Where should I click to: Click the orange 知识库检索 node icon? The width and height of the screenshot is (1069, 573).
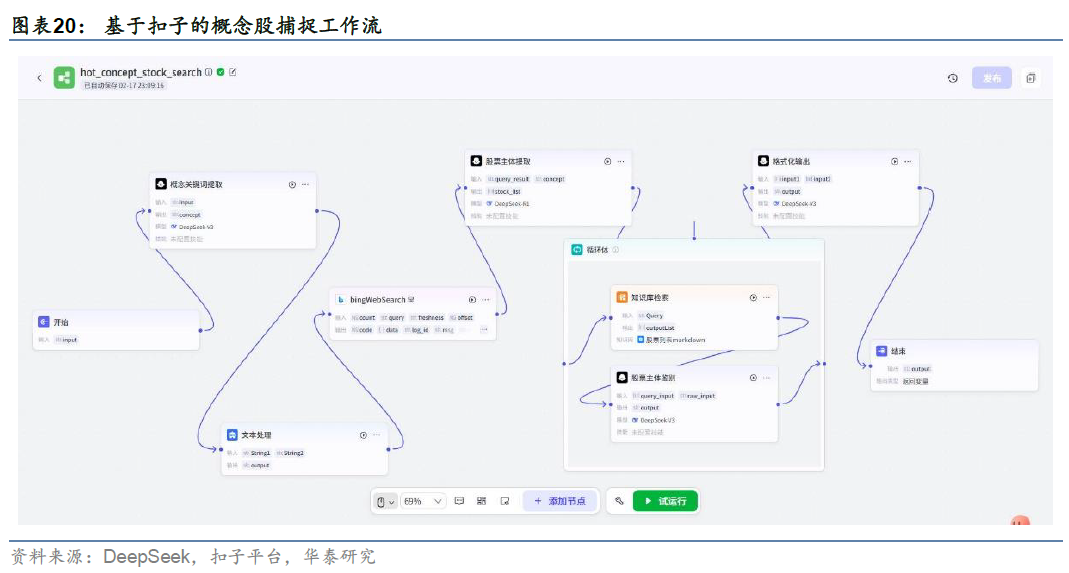pyautogui.click(x=622, y=297)
